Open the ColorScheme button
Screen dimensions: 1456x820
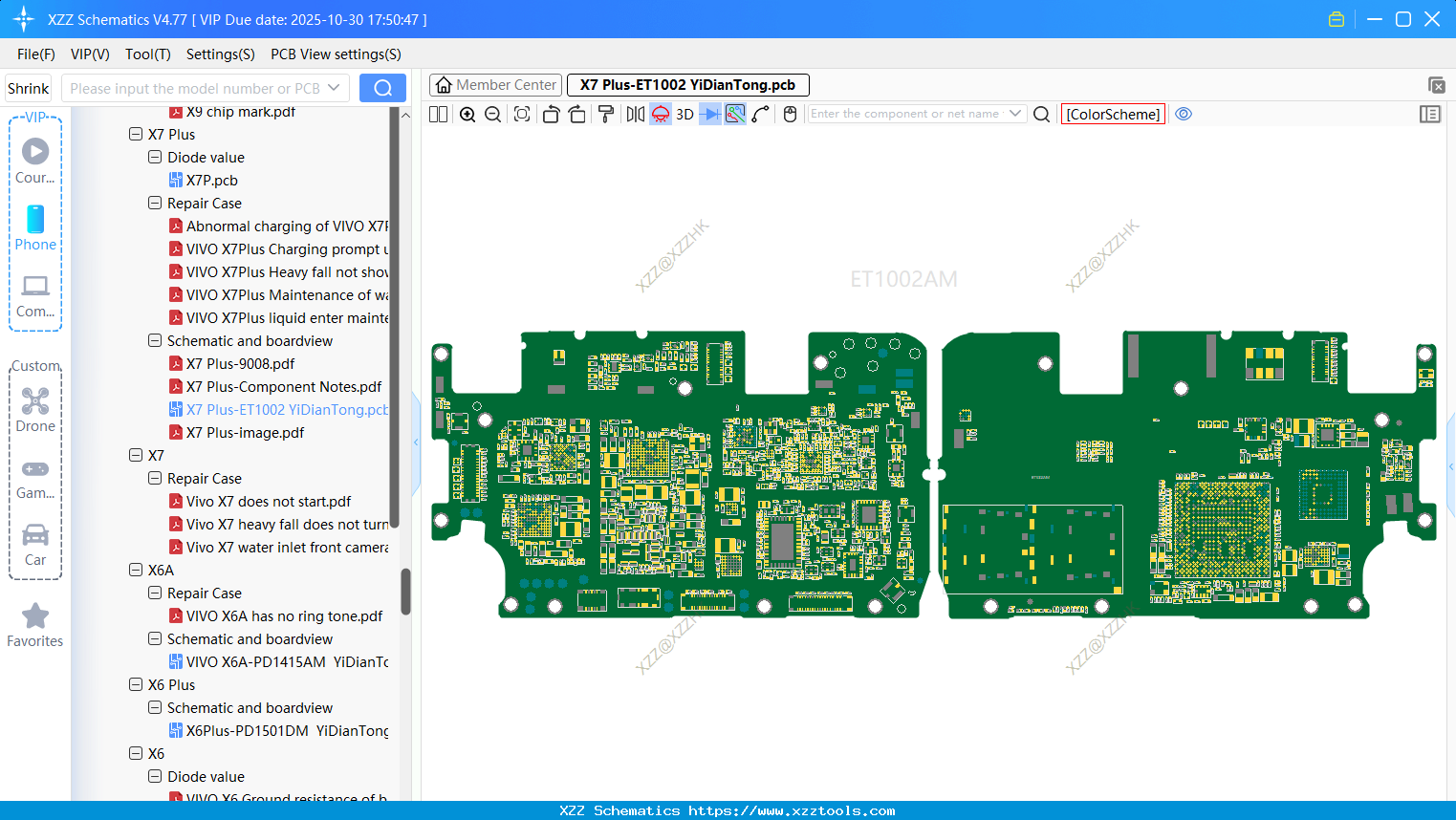point(1113,114)
